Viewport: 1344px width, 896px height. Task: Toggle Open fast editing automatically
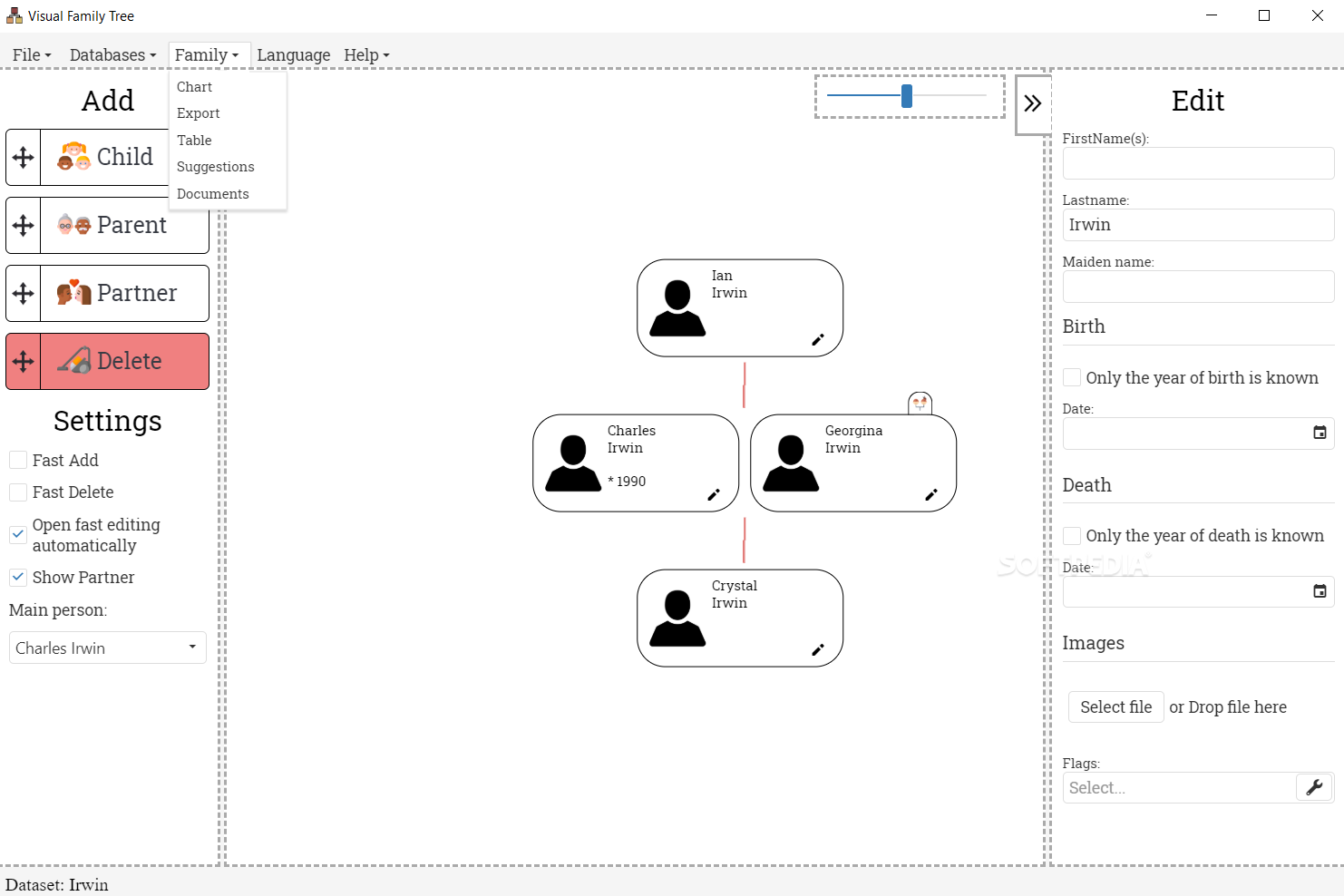click(18, 534)
